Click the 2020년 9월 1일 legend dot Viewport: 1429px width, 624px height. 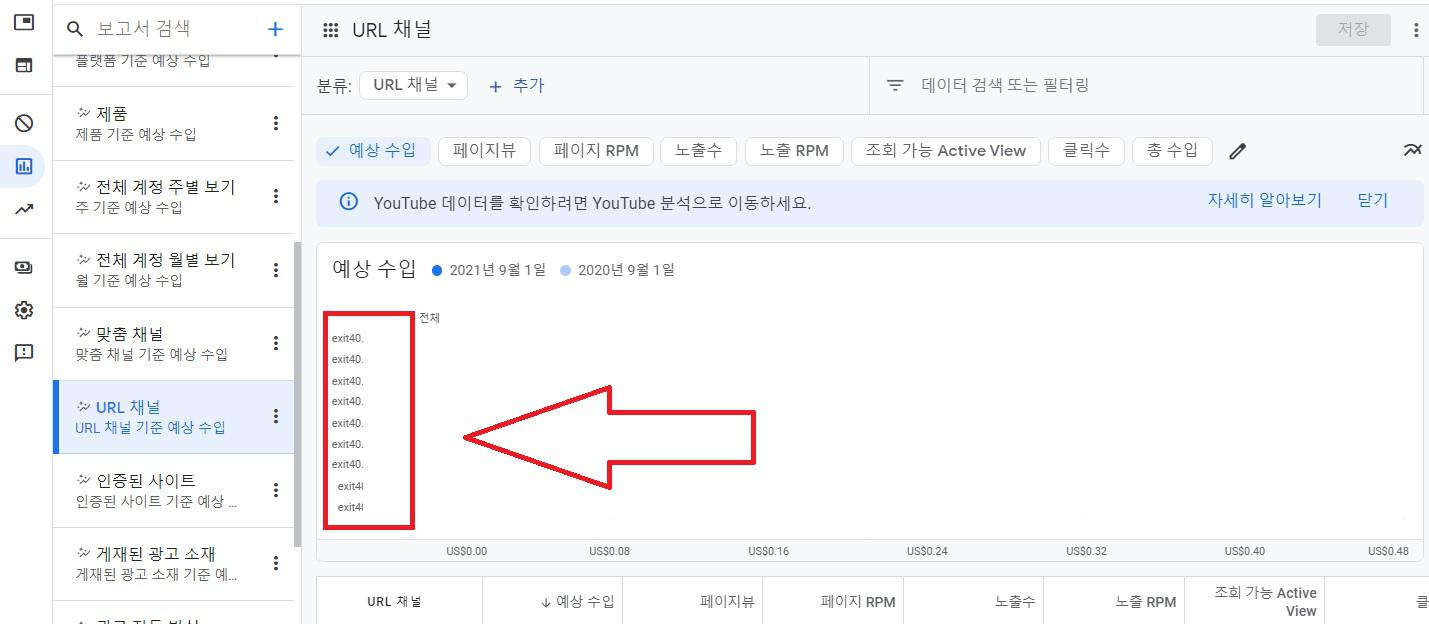coord(565,270)
